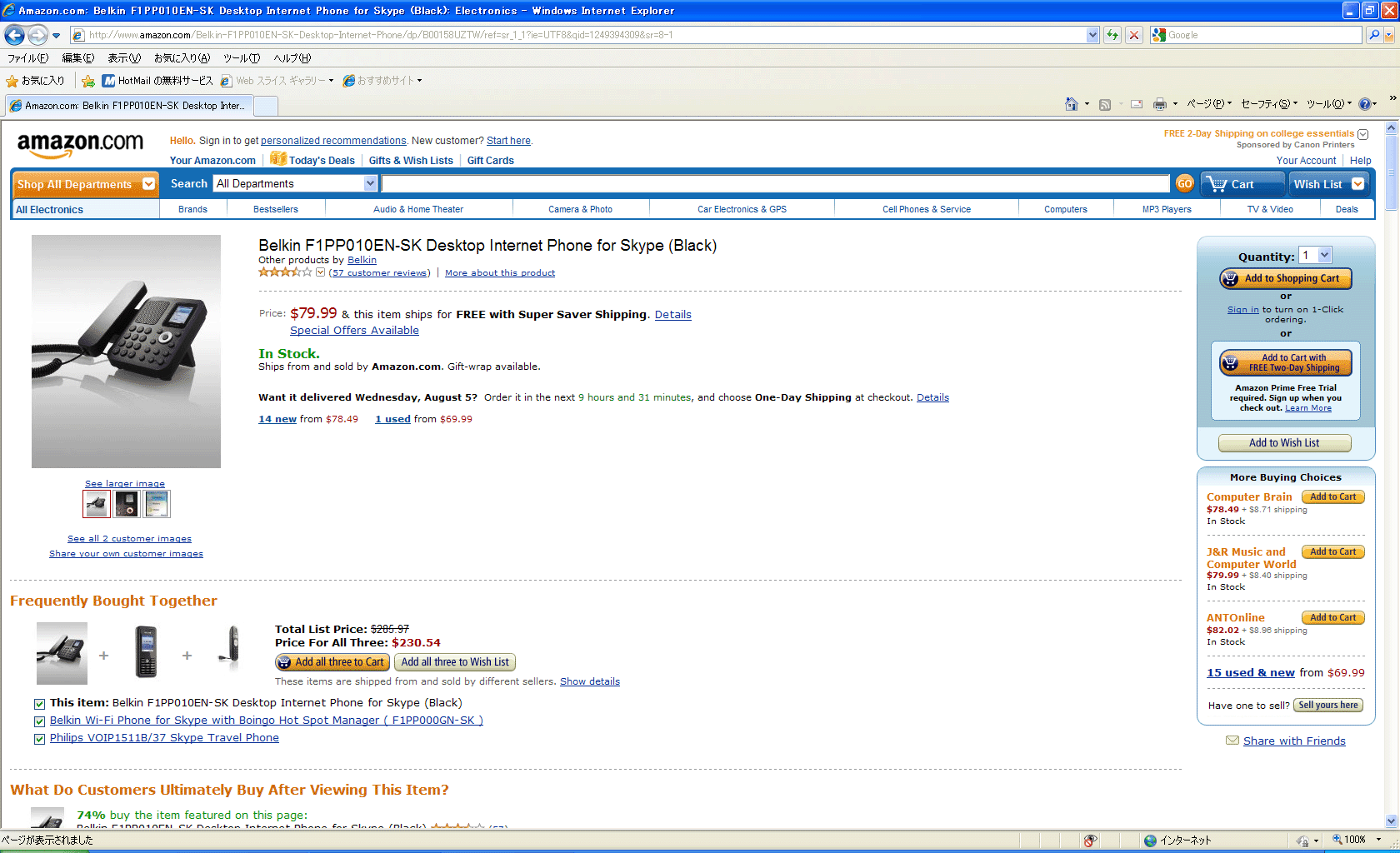
Task: Click the browser Back arrow button
Action: [x=14, y=35]
